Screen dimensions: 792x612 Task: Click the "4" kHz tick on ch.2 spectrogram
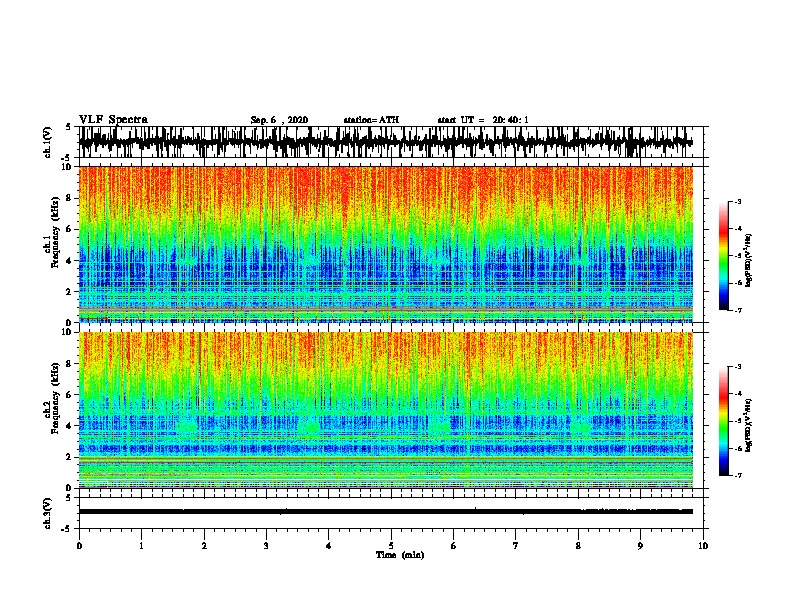click(x=69, y=426)
